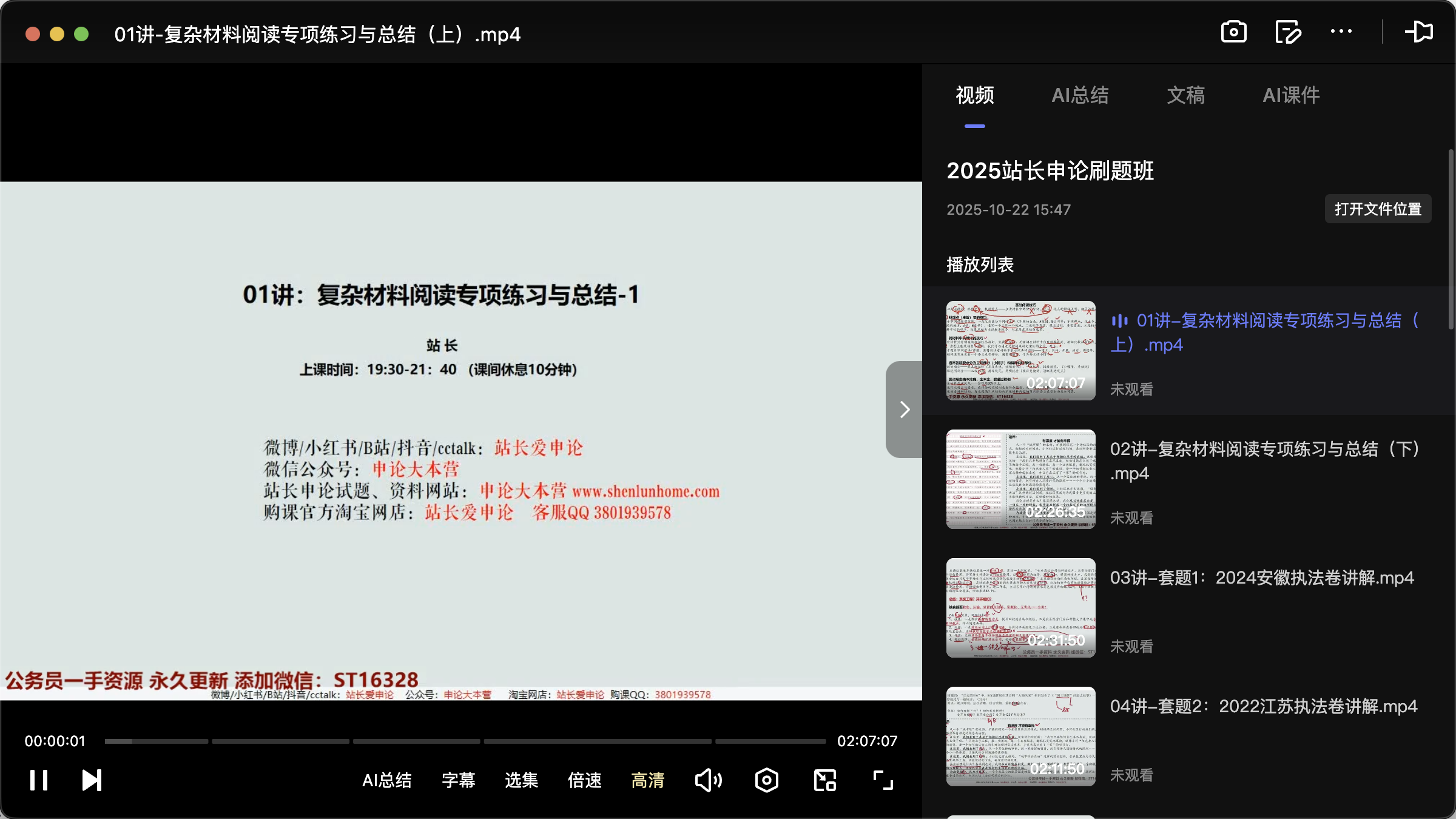This screenshot has height=819, width=1456.
Task: Open player settings via the hexagon gear icon
Action: 766,780
